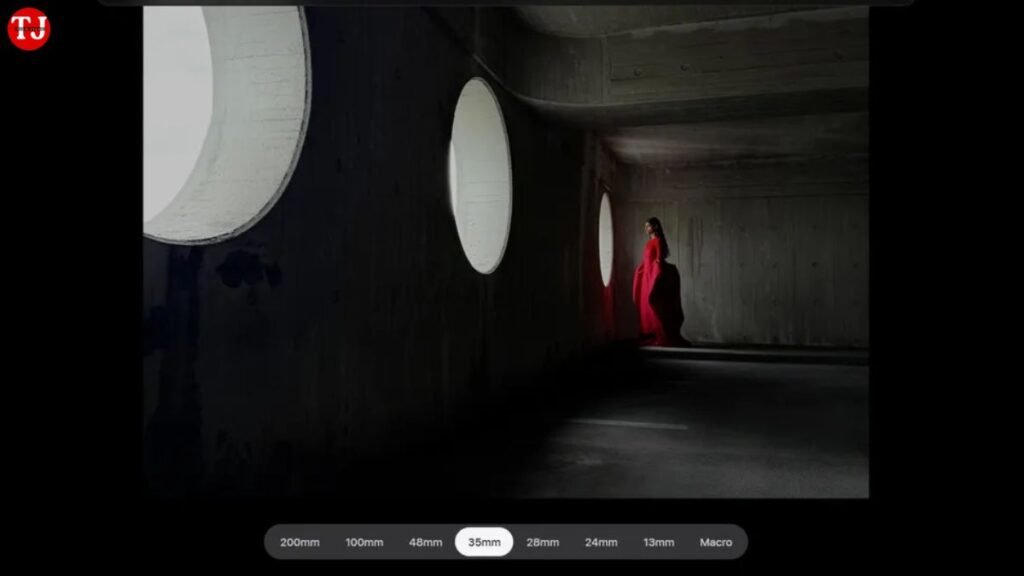The width and height of the screenshot is (1024, 576).
Task: Select the 28mm focal length
Action: tap(542, 542)
